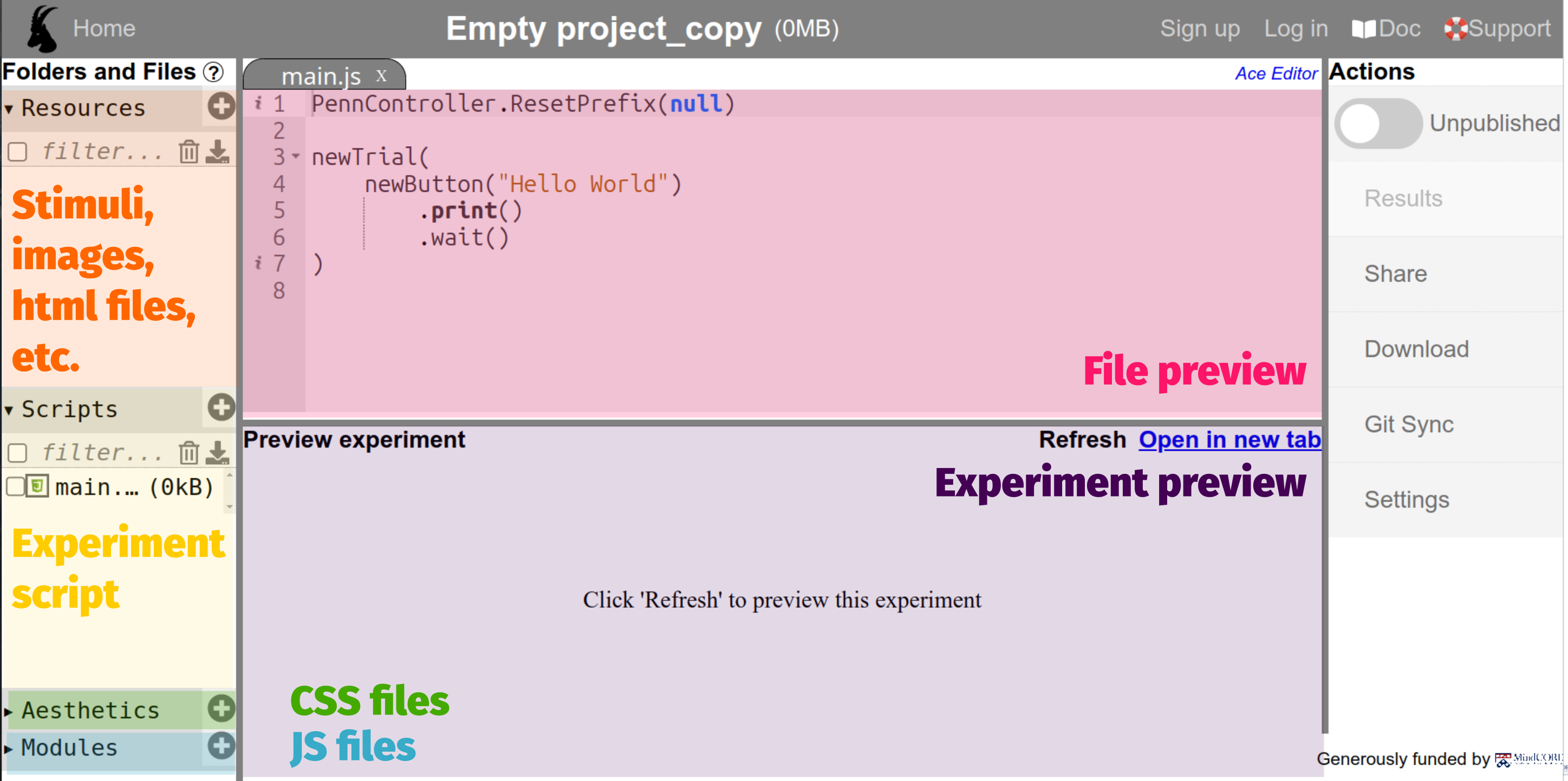Viewport: 1568px width, 781px height.
Task: Add a new file under Resources
Action: [220, 106]
